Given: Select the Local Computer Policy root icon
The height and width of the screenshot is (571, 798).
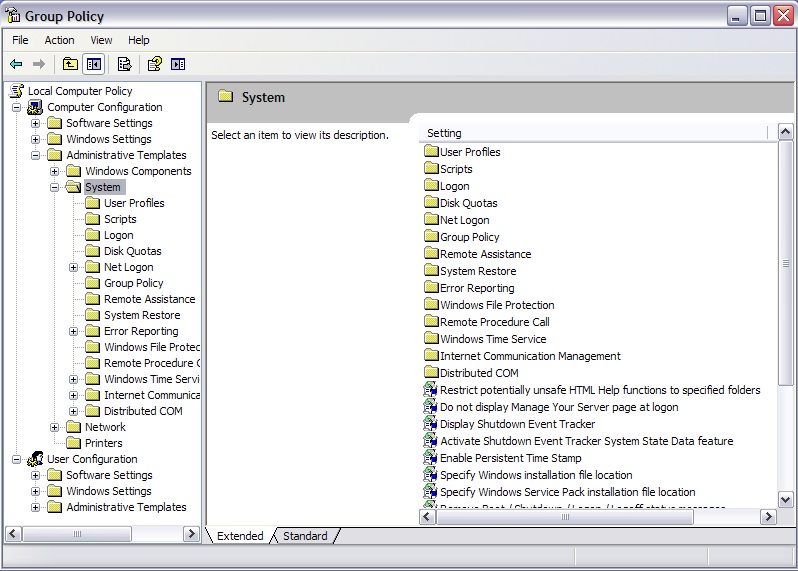Looking at the screenshot, I should pos(16,91).
